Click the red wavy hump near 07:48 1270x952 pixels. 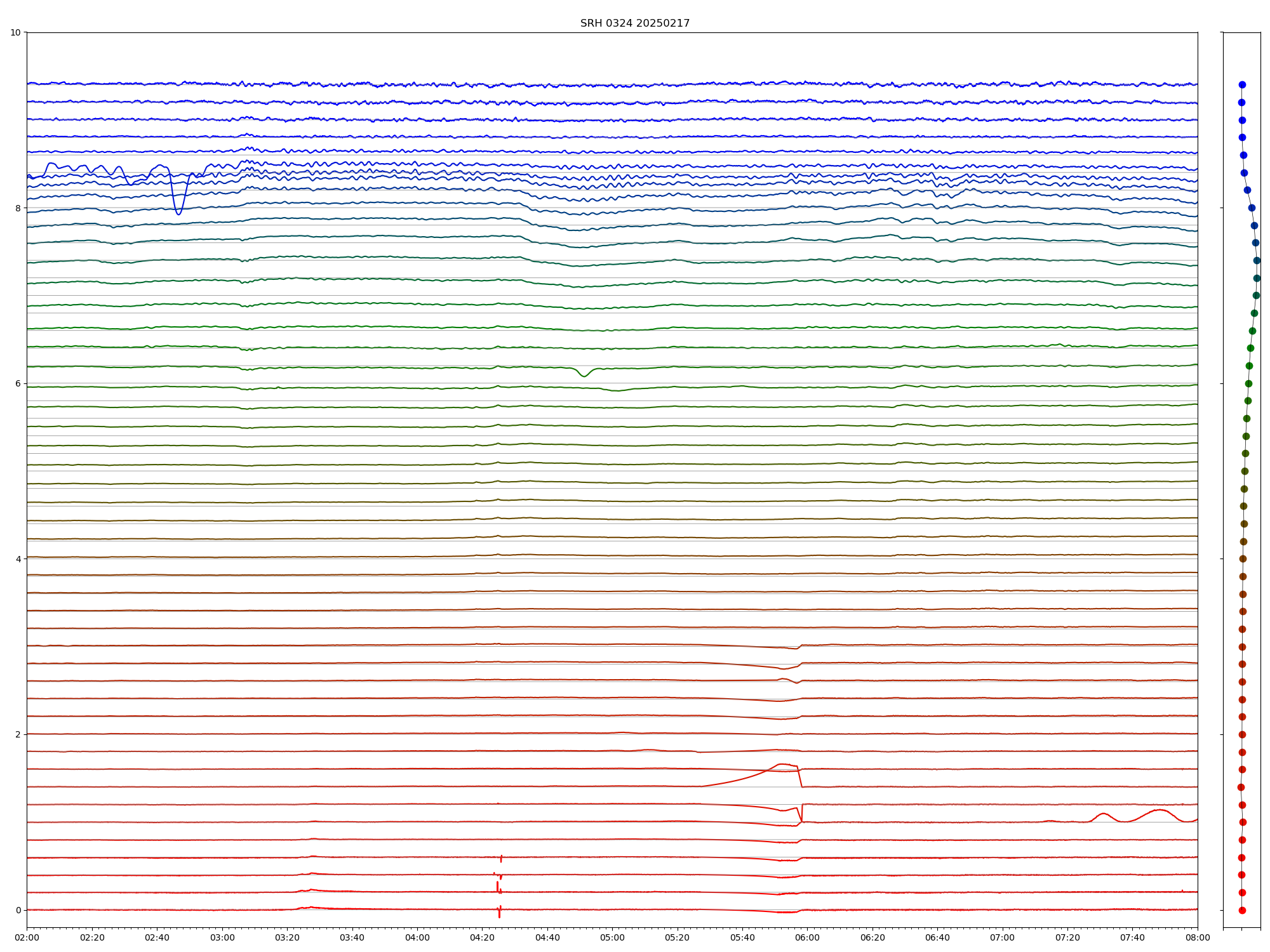click(1160, 810)
